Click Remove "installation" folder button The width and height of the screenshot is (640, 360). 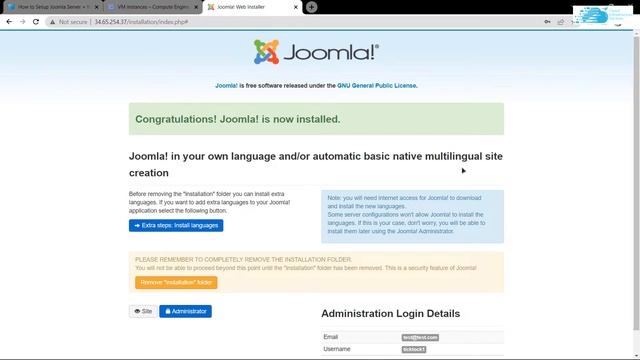176,282
